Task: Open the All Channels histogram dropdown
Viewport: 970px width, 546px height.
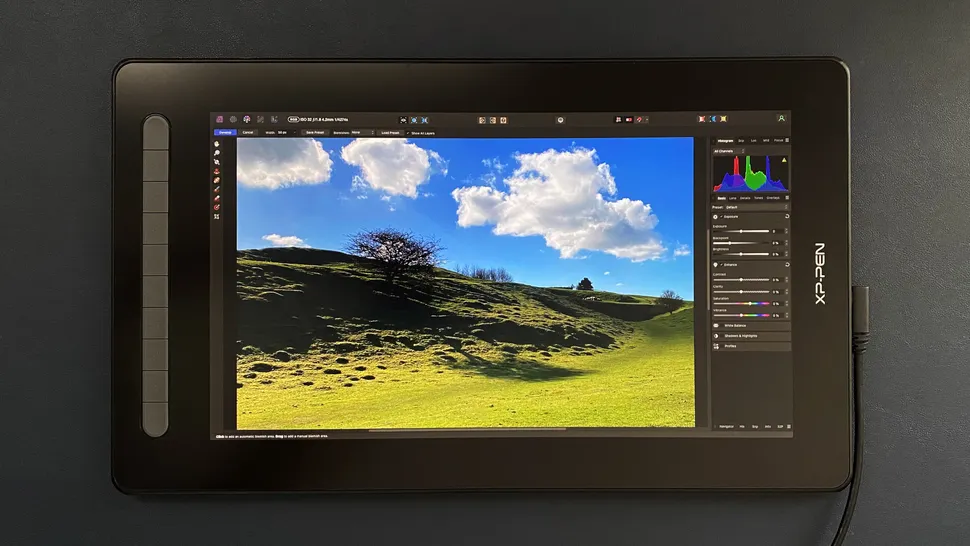Action: pos(726,150)
